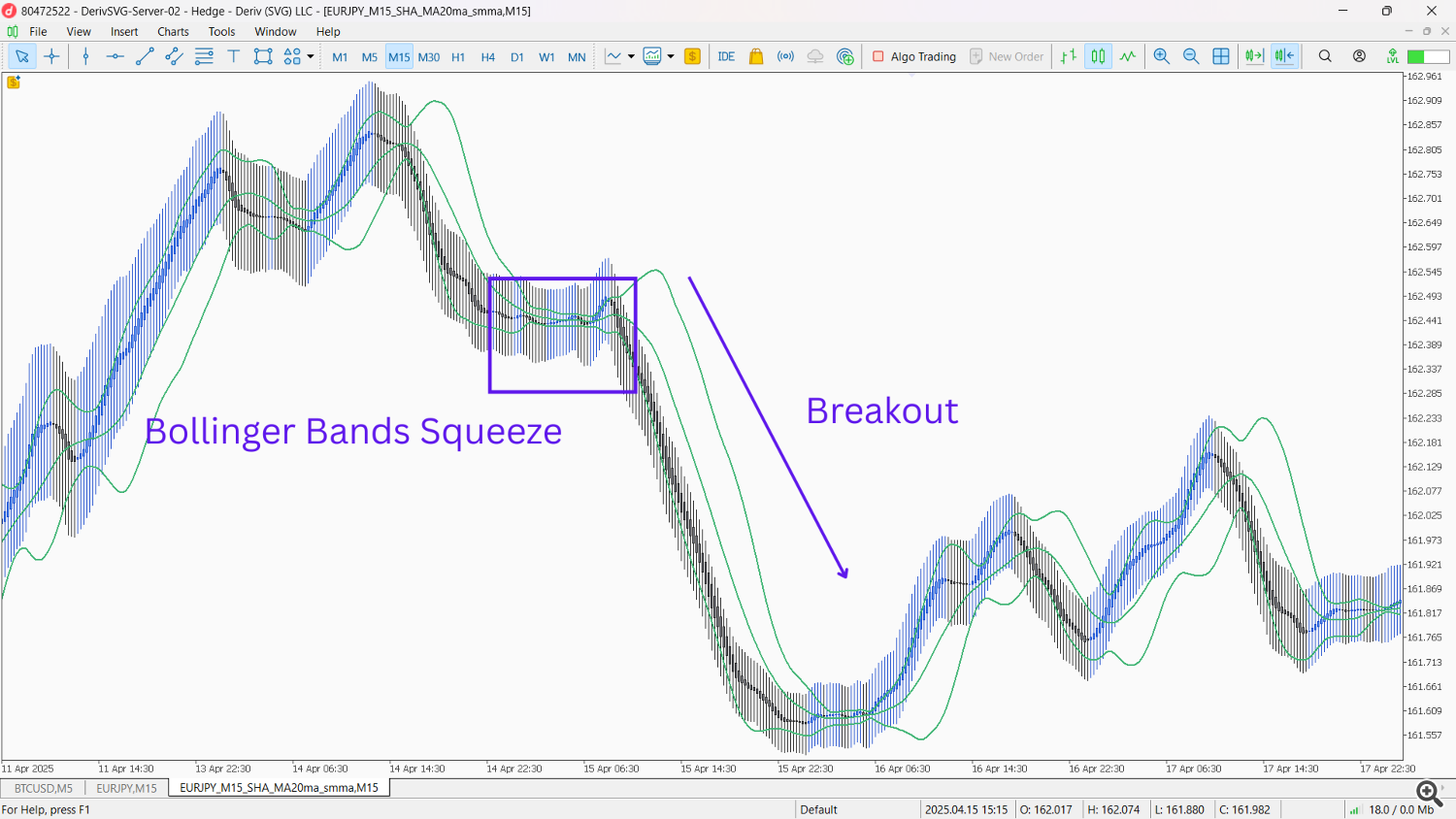
Task: Open the chart type line dropdown arrow
Action: (631, 56)
